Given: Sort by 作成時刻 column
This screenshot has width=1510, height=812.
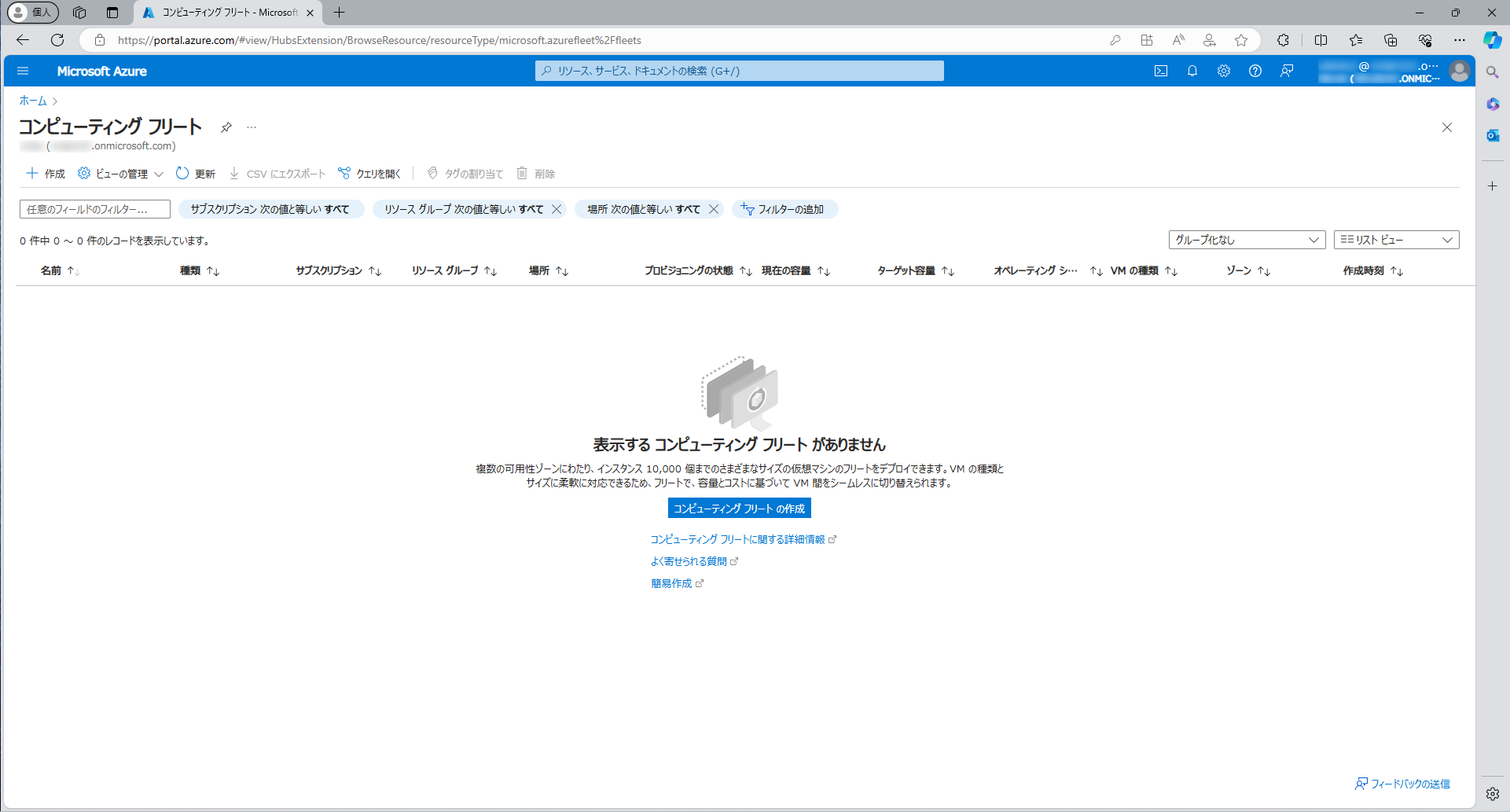Looking at the screenshot, I should [x=1373, y=270].
